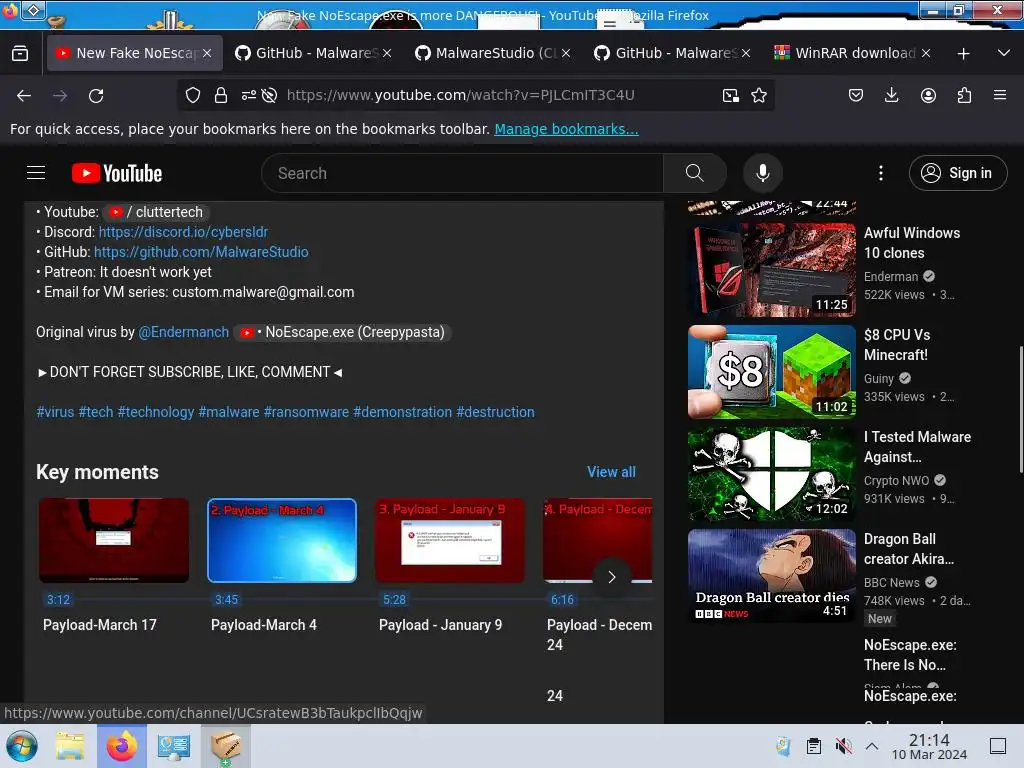Open the @Endermanch channel link

(184, 332)
